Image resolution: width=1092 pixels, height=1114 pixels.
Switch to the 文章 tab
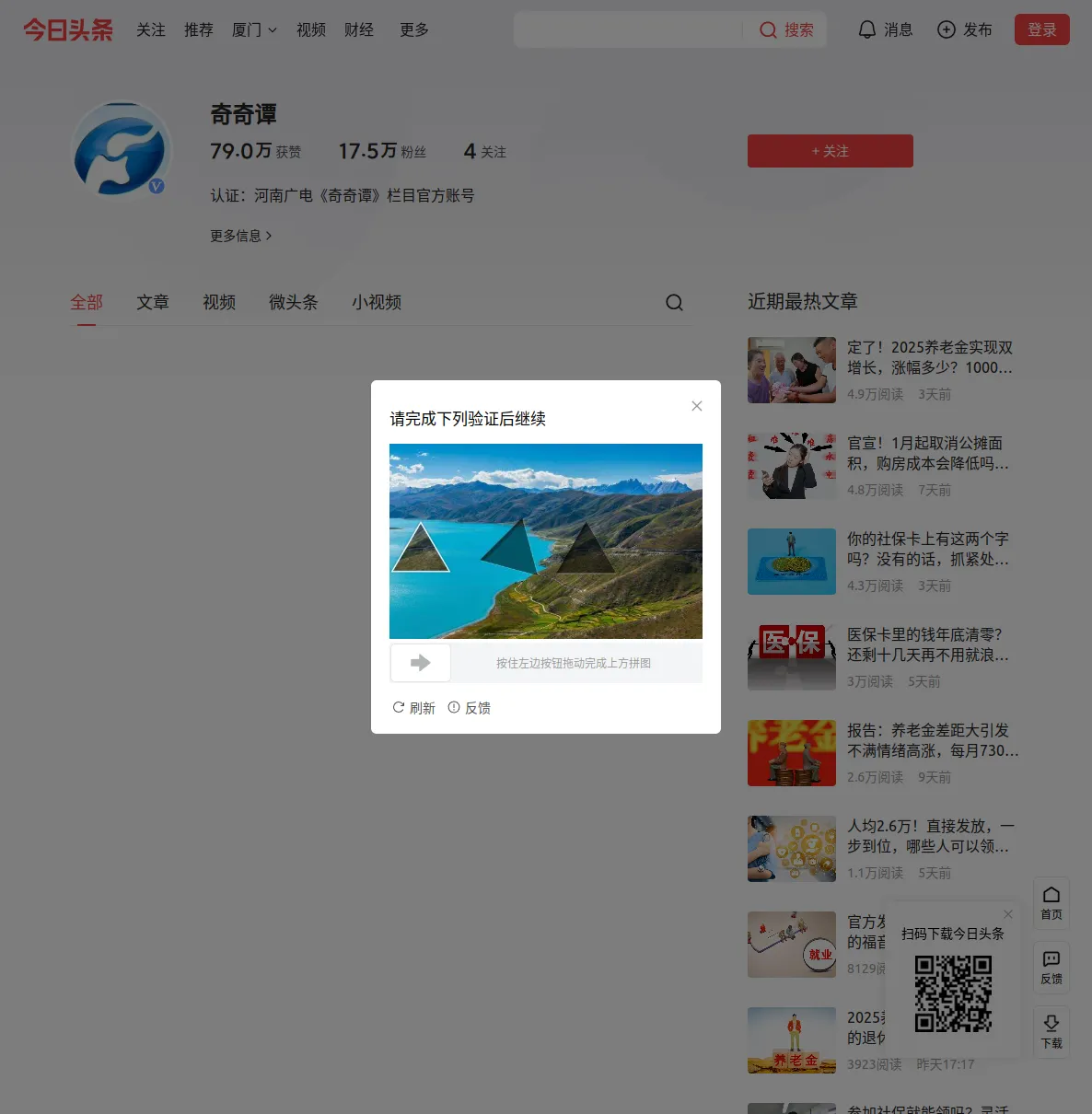click(x=153, y=302)
